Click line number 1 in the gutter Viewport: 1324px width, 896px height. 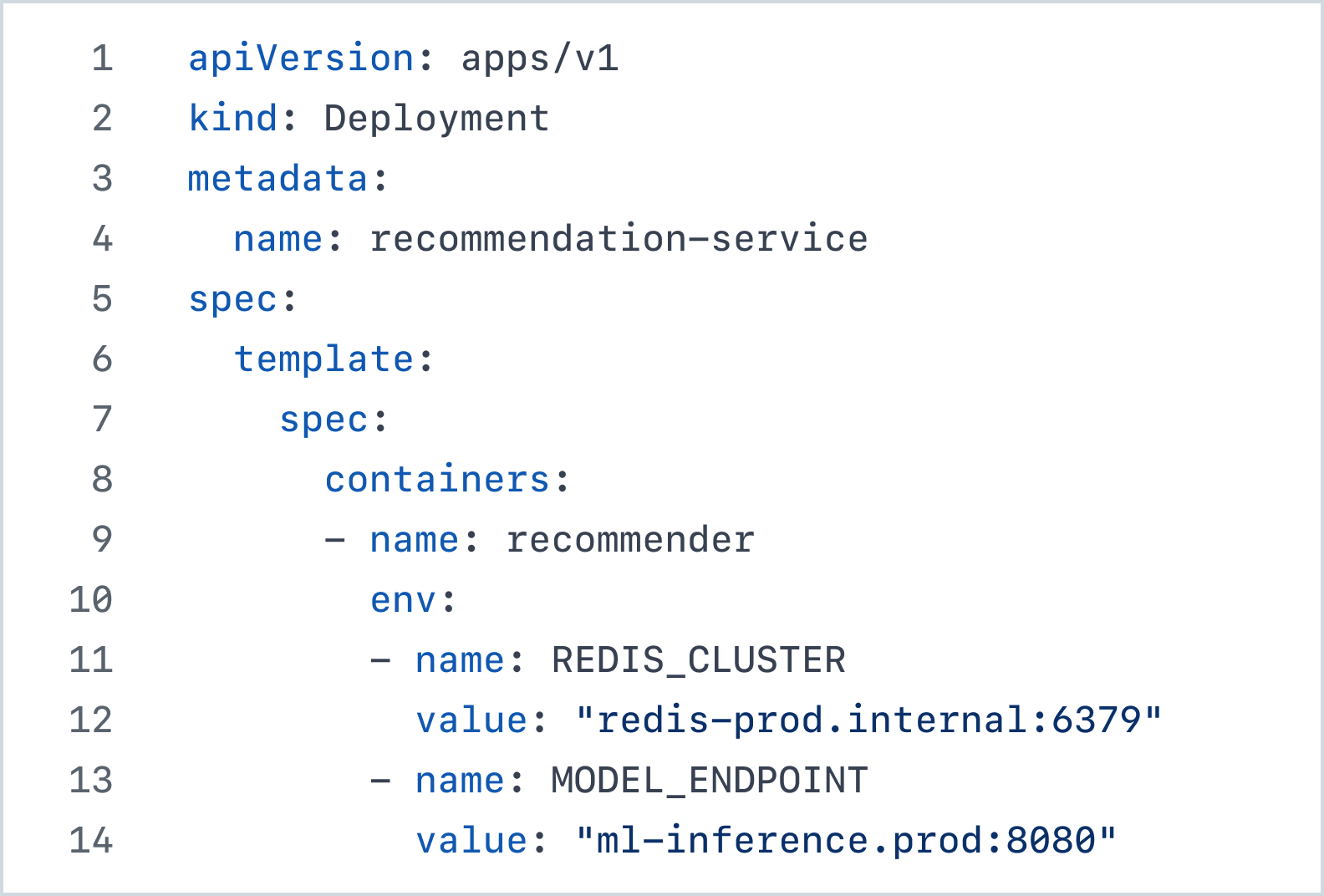point(102,59)
